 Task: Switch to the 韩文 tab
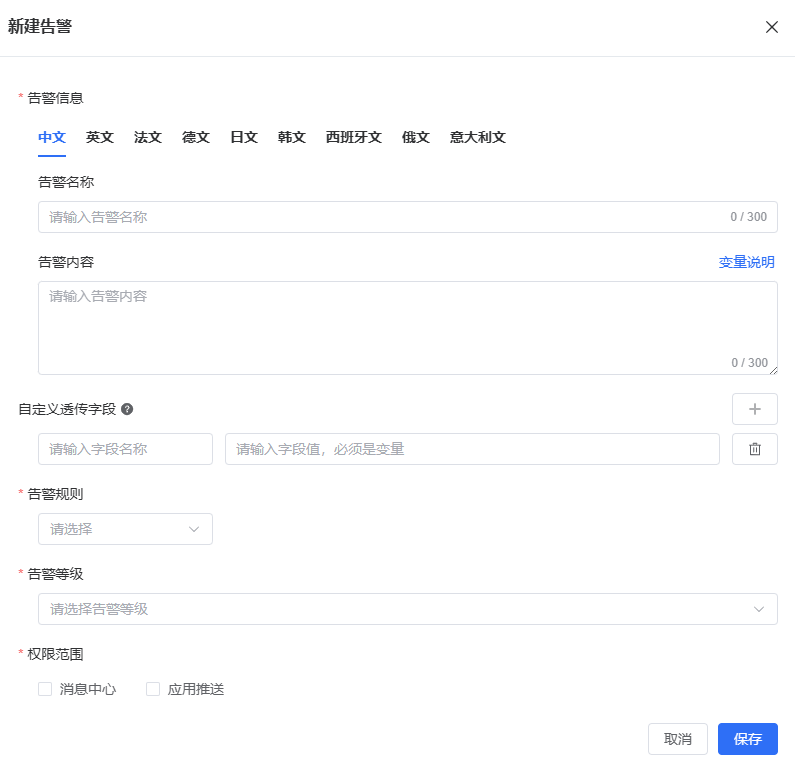coord(292,137)
